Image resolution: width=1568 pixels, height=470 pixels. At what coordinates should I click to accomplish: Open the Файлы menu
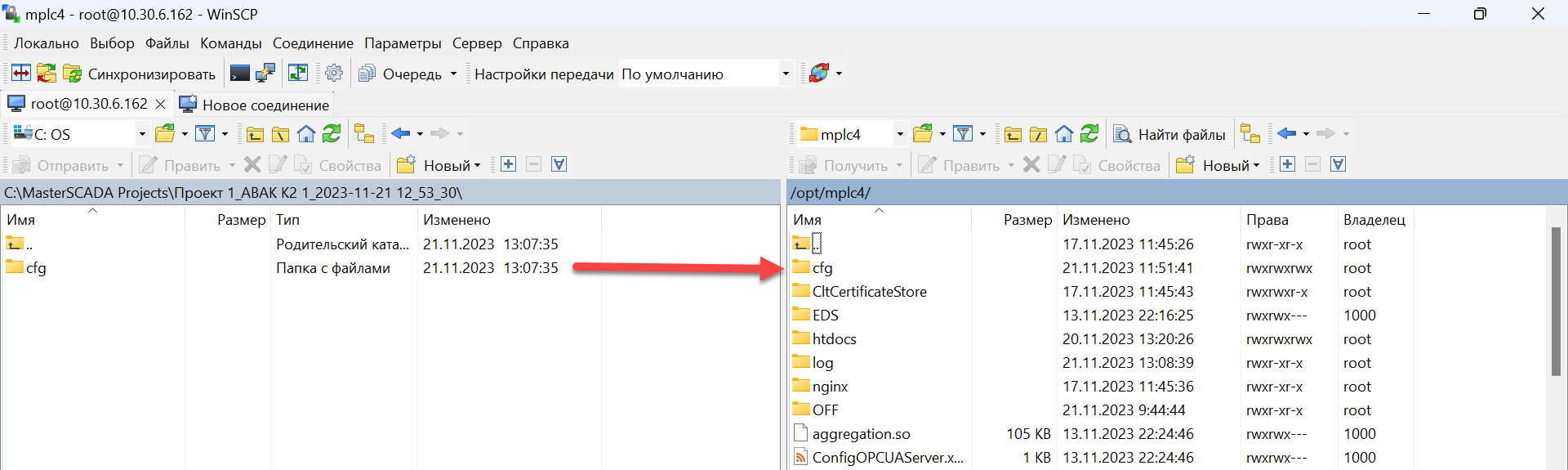click(x=167, y=43)
